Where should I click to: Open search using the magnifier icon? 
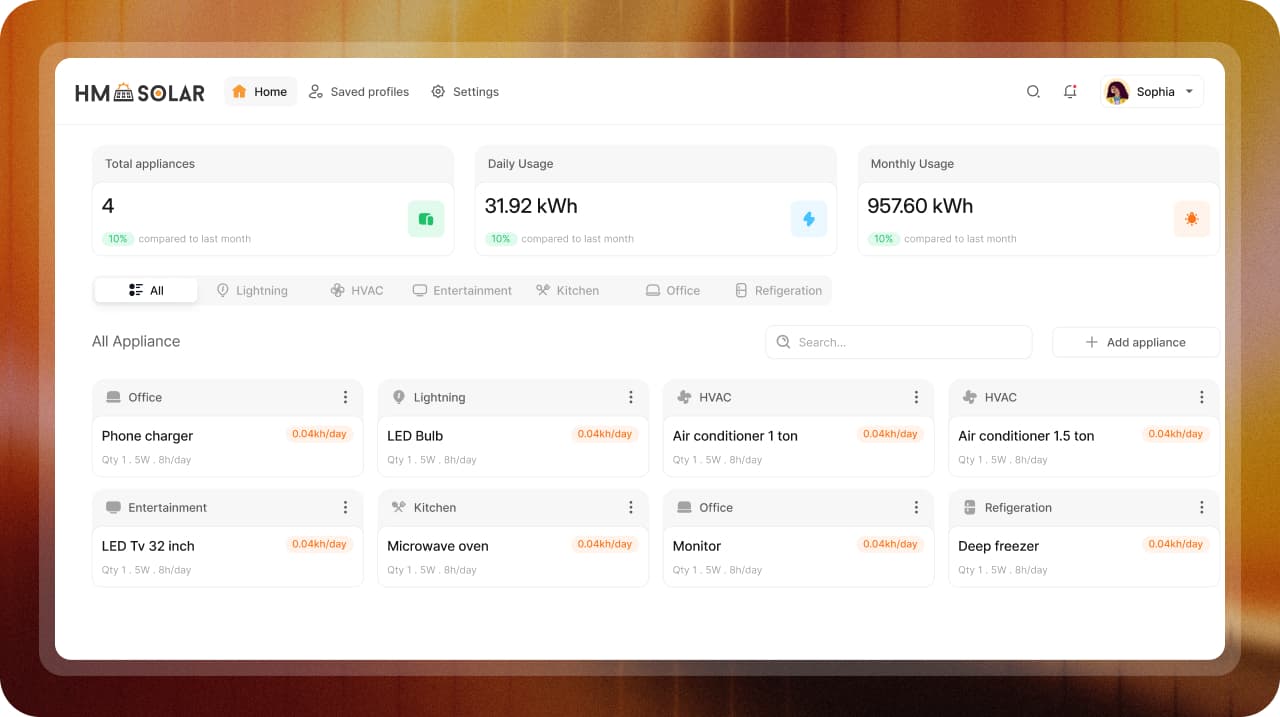click(1033, 91)
